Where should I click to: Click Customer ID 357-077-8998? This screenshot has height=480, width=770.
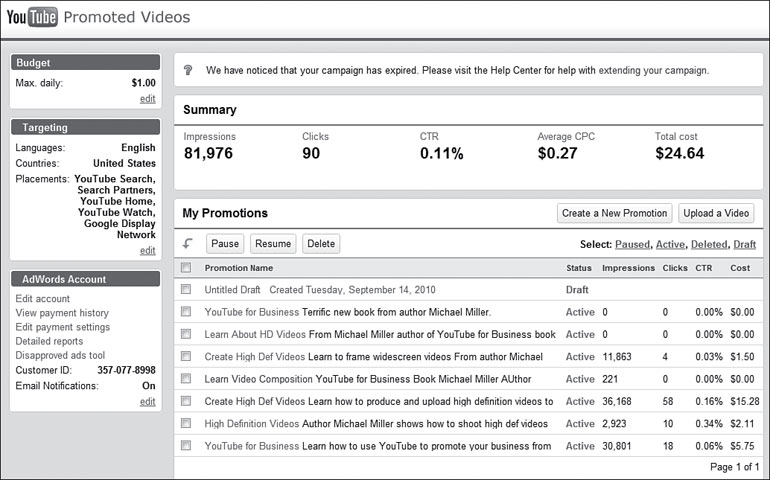(126, 370)
